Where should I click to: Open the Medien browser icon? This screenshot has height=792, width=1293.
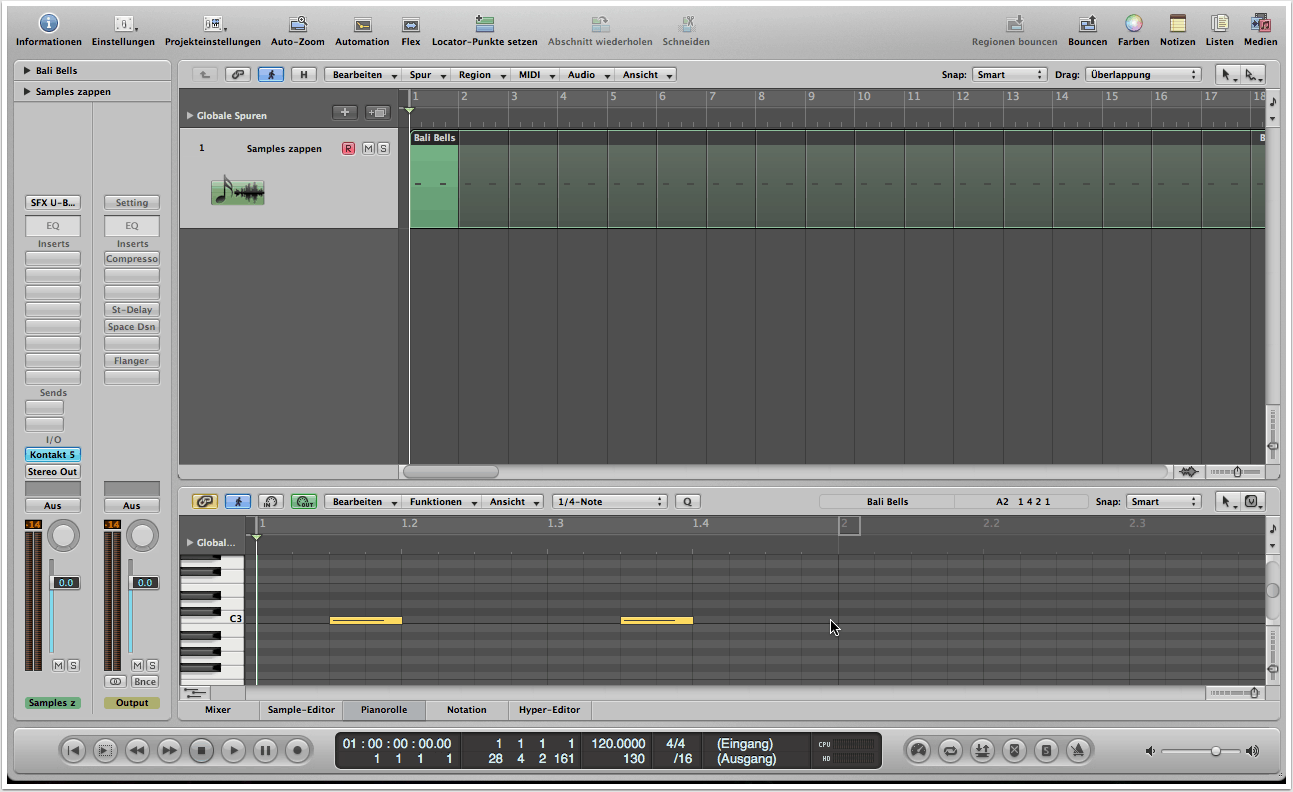click(1260, 24)
